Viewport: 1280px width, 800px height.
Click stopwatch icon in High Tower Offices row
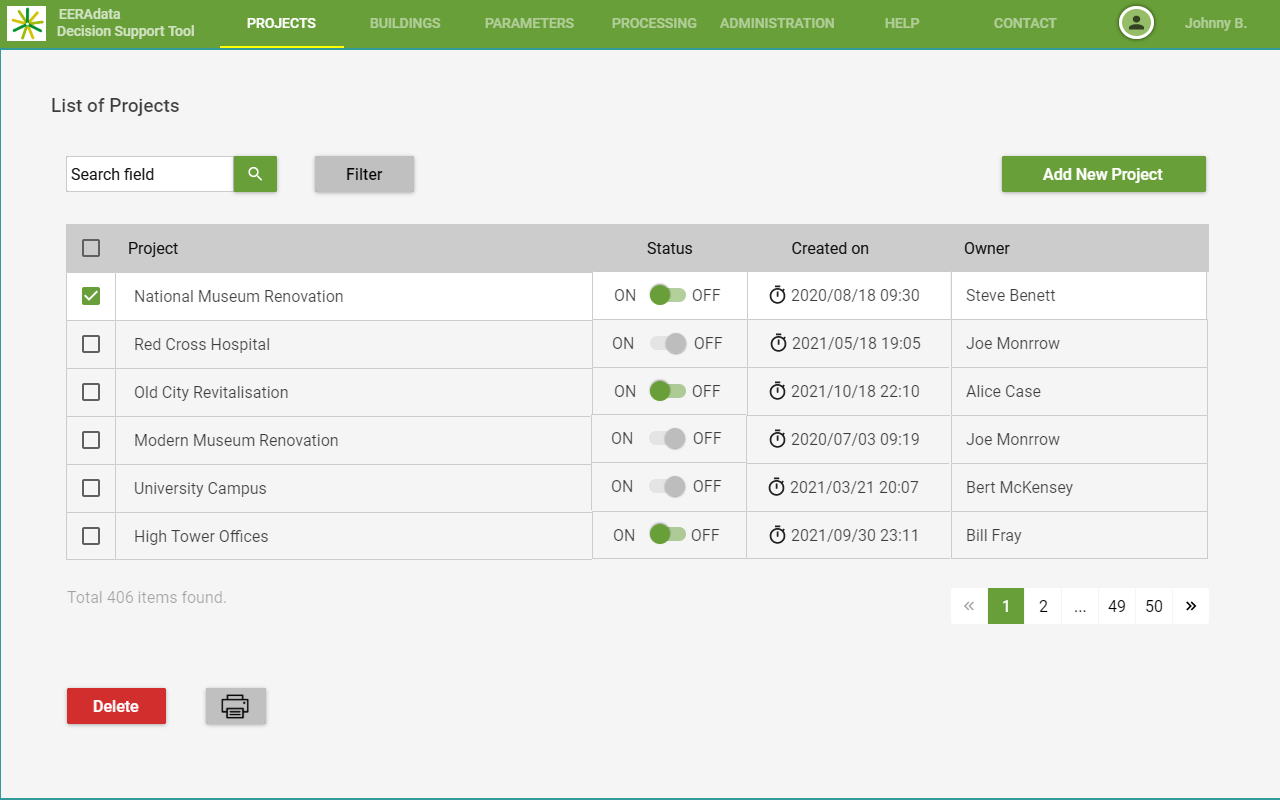pyautogui.click(x=777, y=535)
